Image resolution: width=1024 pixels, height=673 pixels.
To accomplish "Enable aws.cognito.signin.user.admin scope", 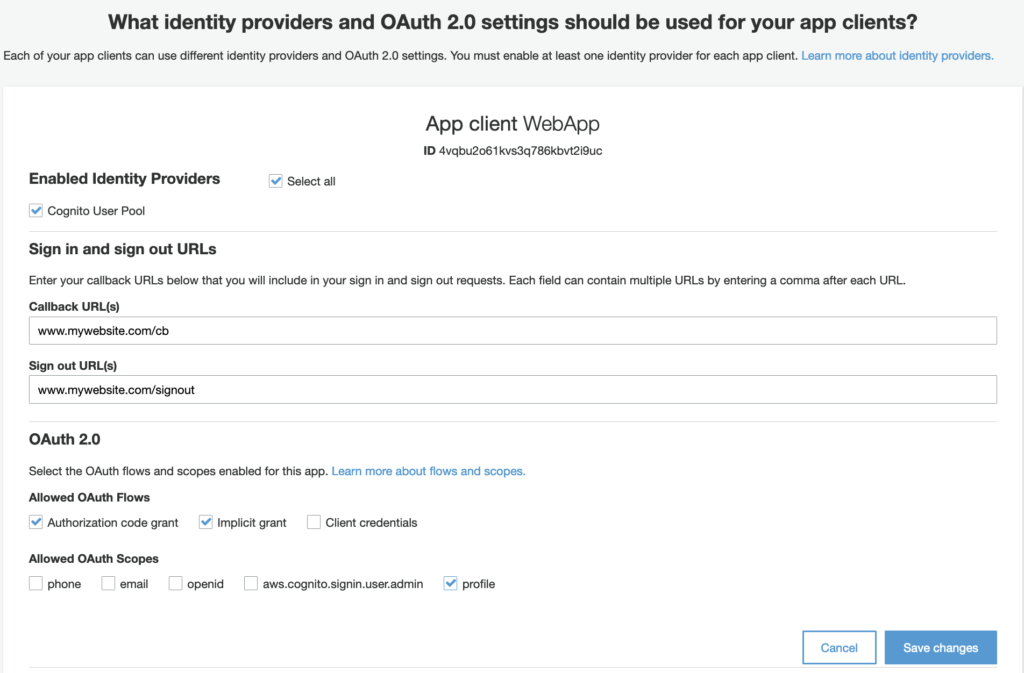I will coord(251,583).
